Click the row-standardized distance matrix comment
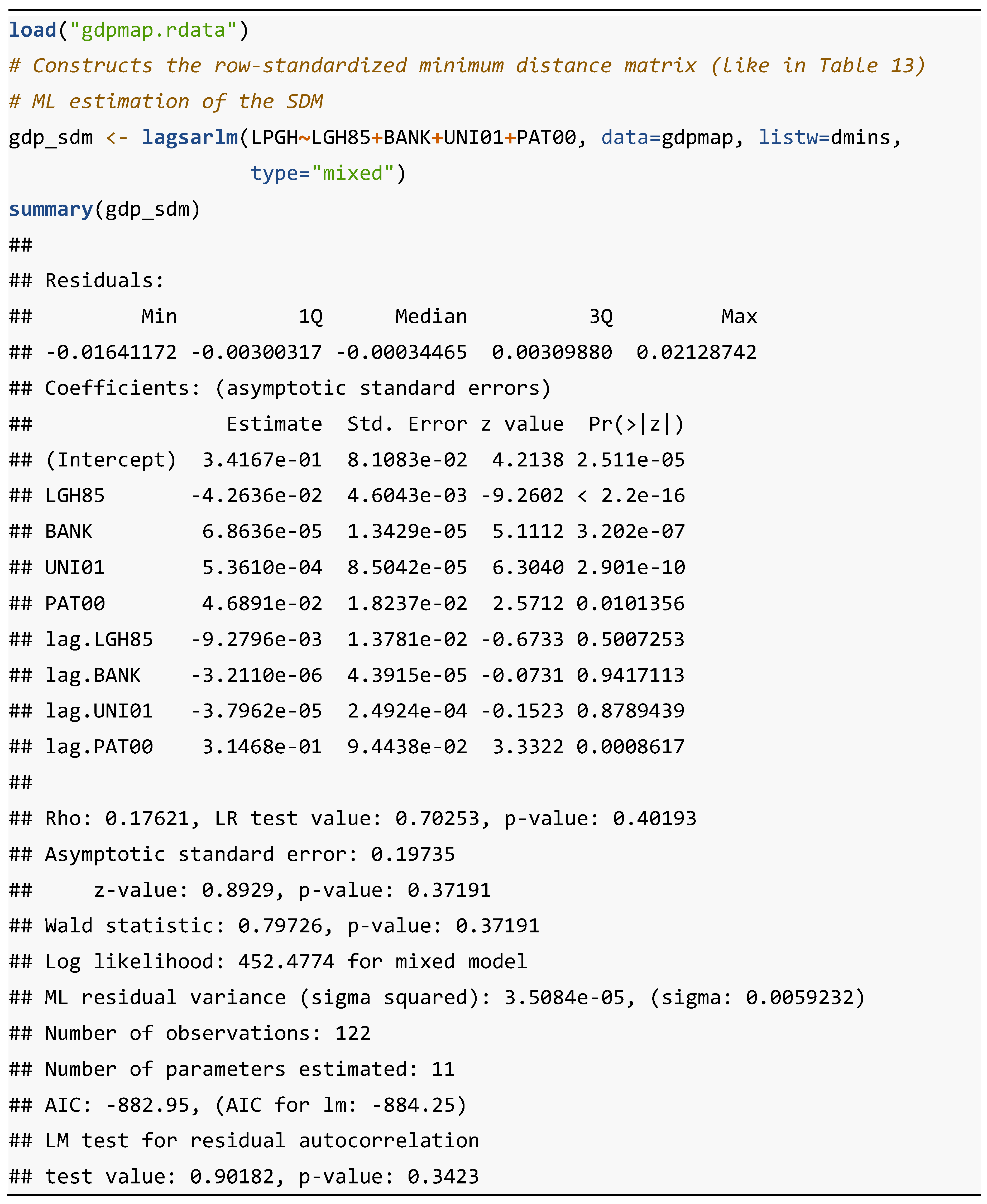The width and height of the screenshot is (987, 1204). pyautogui.click(x=467, y=66)
